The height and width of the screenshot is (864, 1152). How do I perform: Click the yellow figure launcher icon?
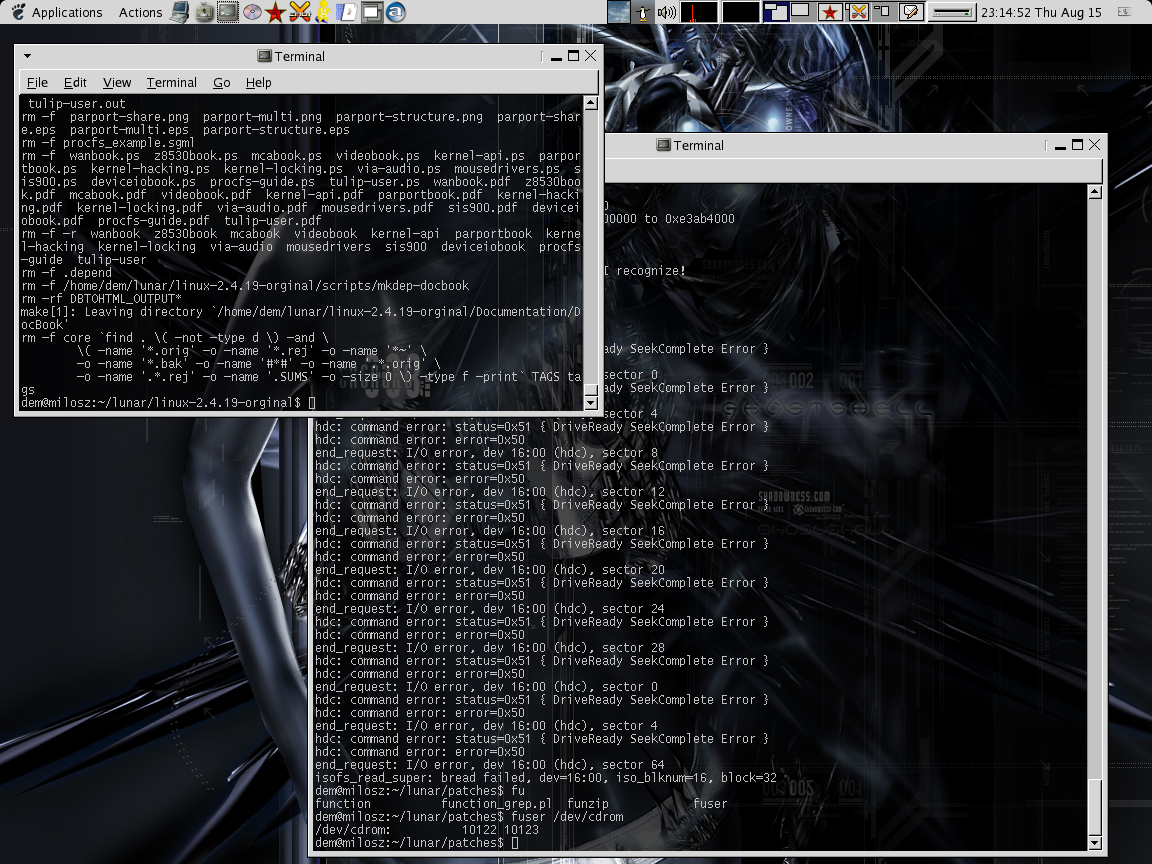tap(324, 13)
